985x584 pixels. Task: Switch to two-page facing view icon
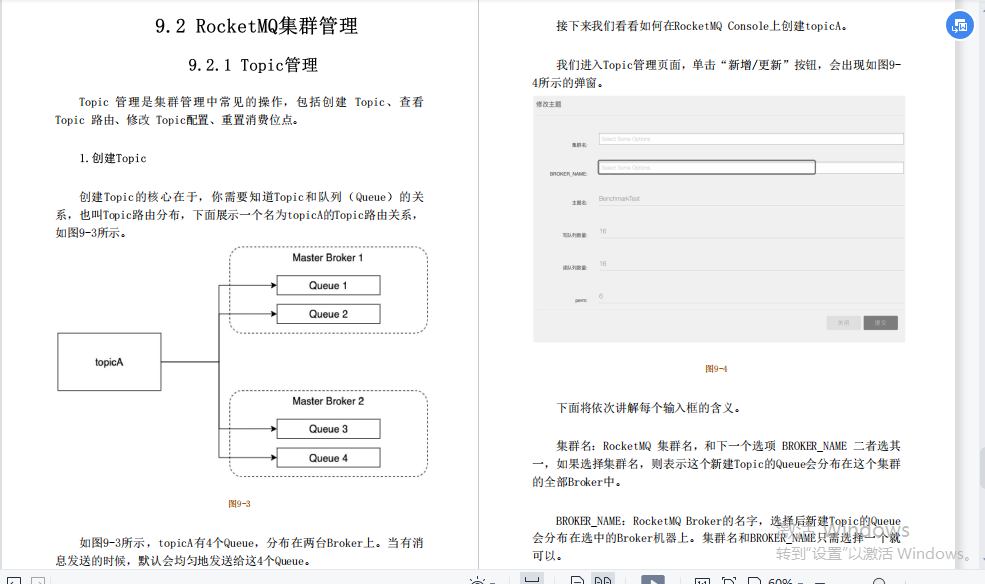coord(602,578)
